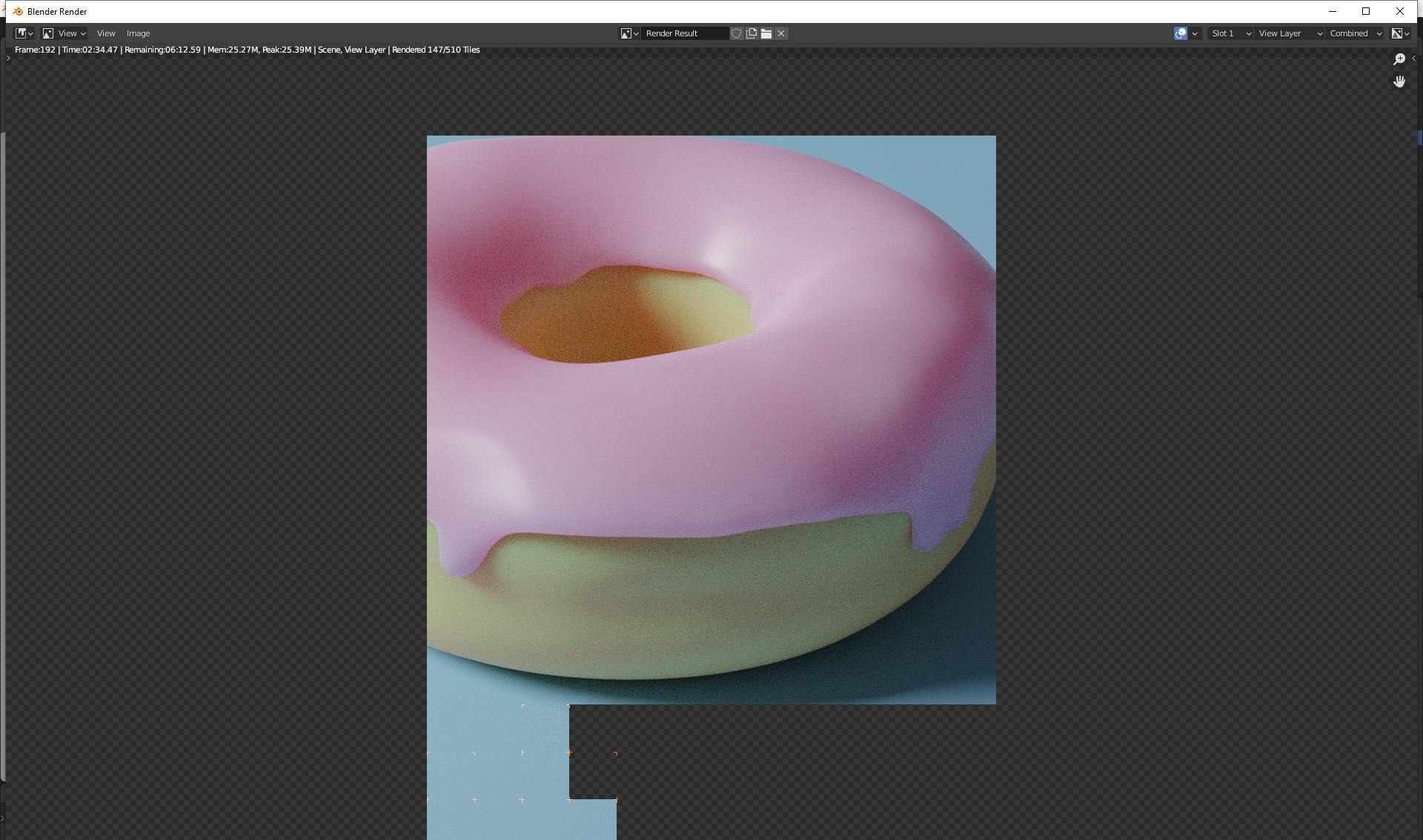The image size is (1423, 840).
Task: Click the open image folder icon
Action: point(766,33)
